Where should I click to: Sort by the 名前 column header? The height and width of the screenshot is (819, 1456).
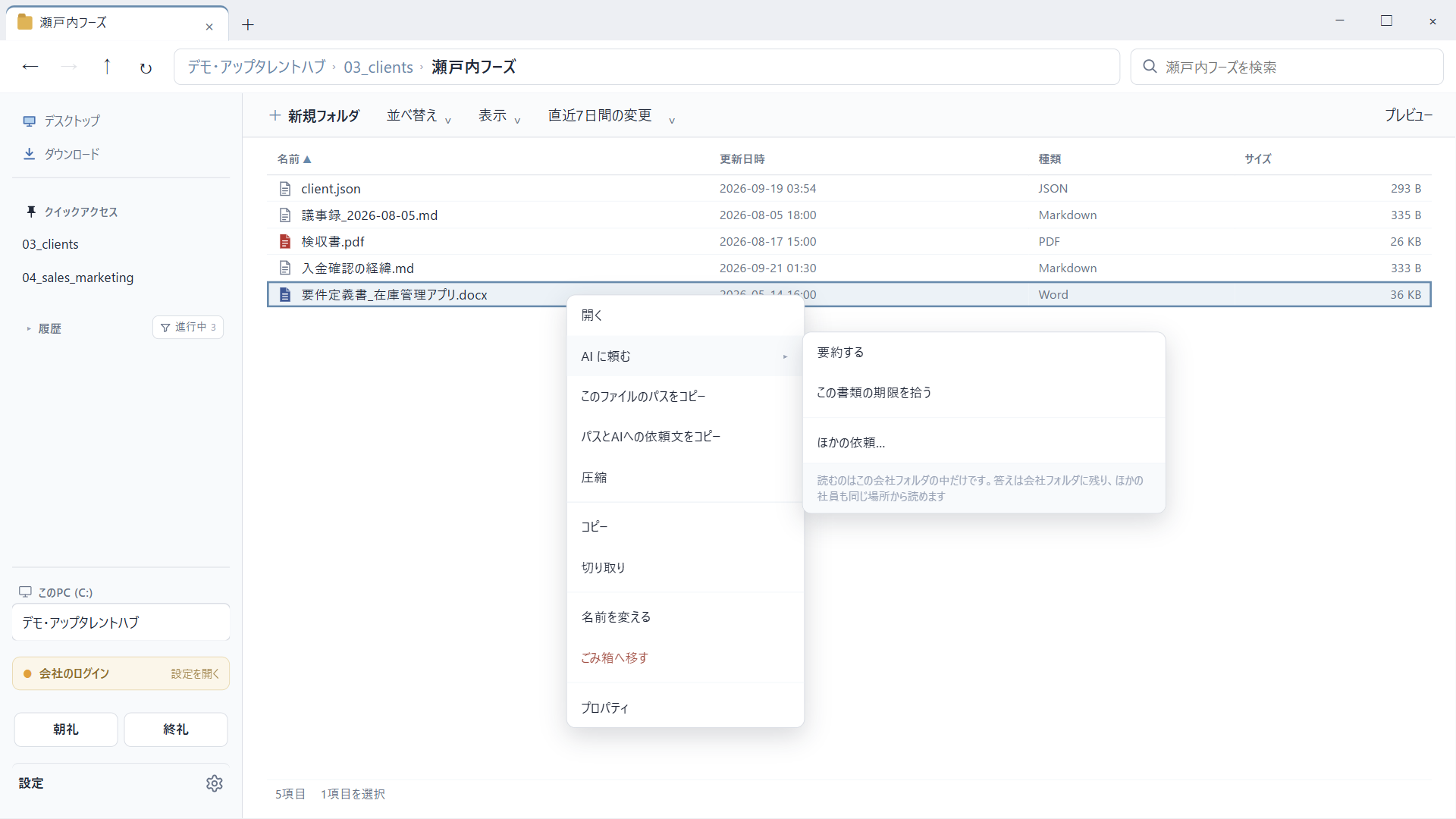click(x=294, y=159)
